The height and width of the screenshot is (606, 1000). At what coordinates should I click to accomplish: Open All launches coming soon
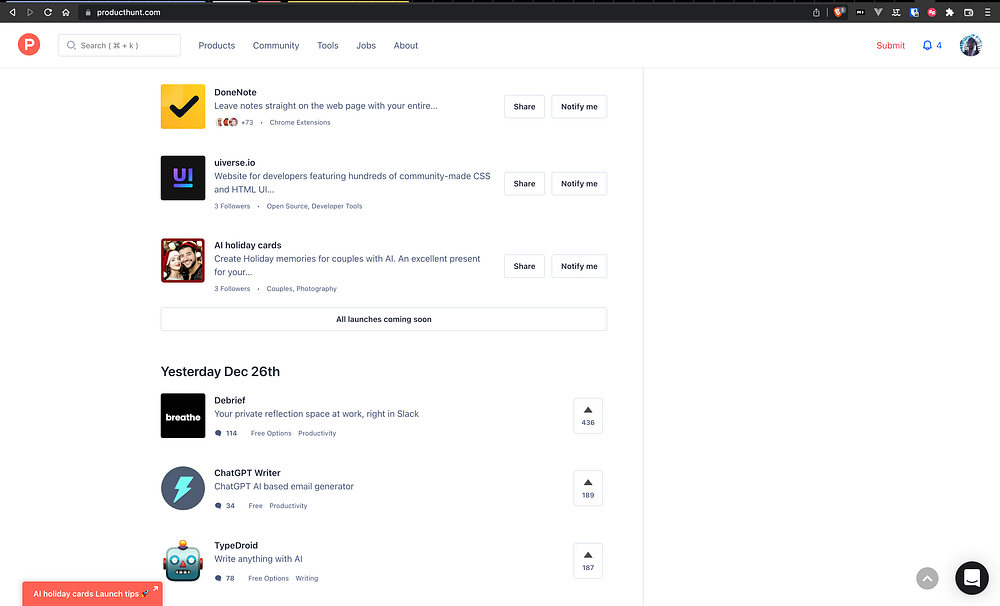(x=384, y=319)
